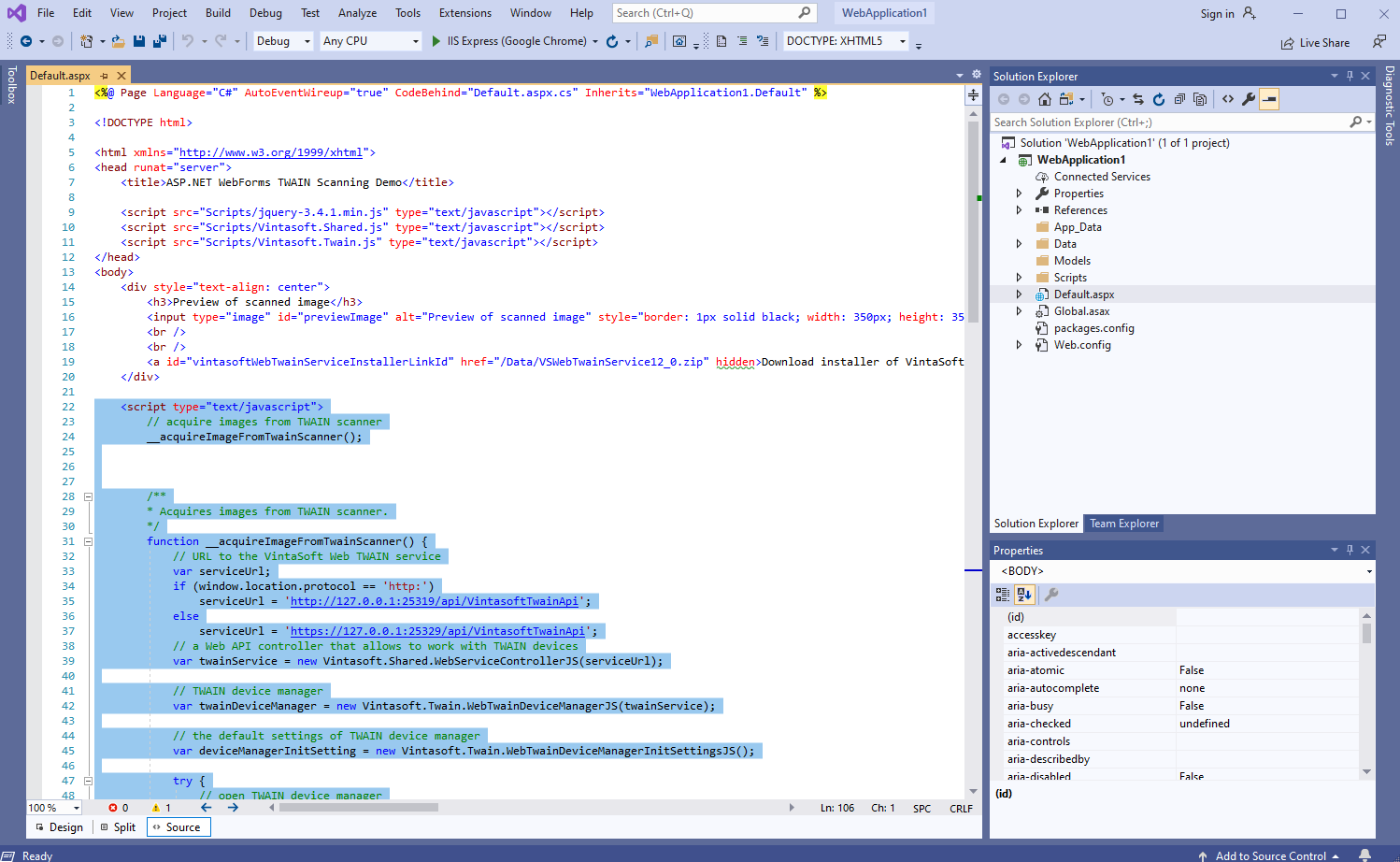Image resolution: width=1400 pixels, height=862 pixels.
Task: Click the Sign in link
Action: coord(1217,14)
